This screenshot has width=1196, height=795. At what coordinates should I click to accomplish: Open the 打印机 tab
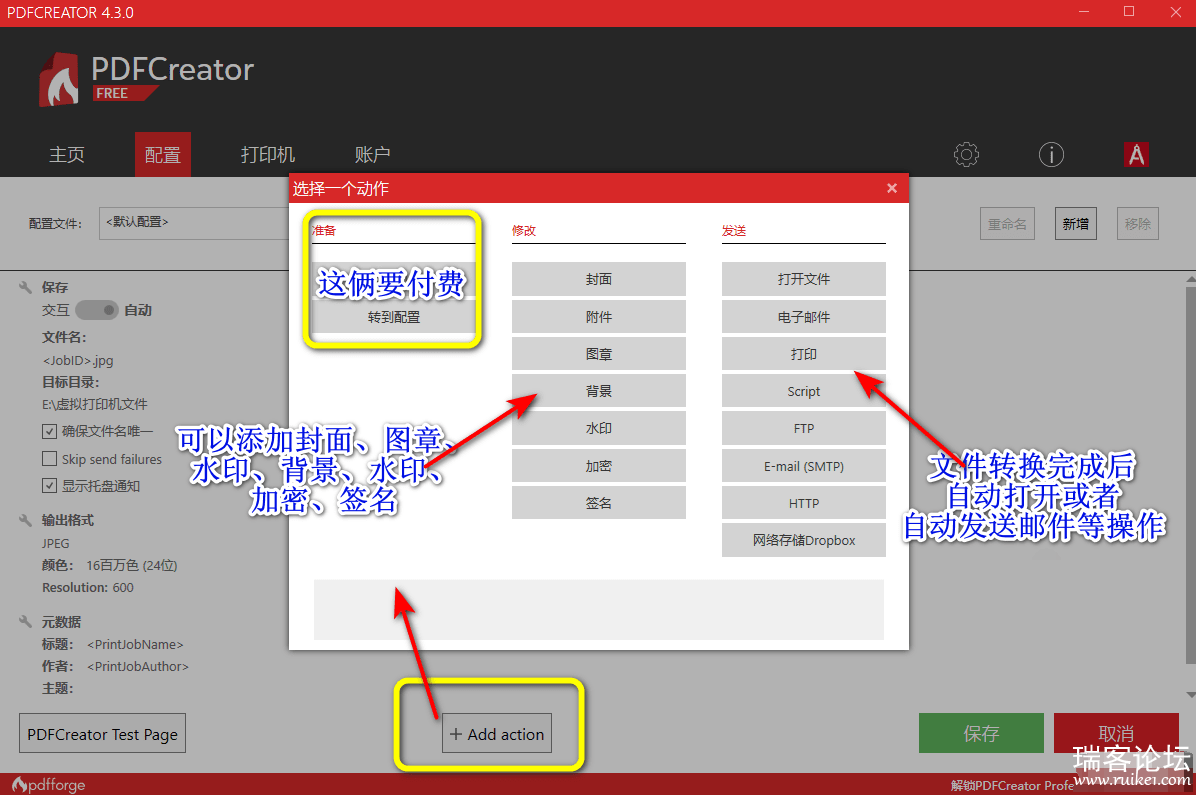(x=268, y=155)
